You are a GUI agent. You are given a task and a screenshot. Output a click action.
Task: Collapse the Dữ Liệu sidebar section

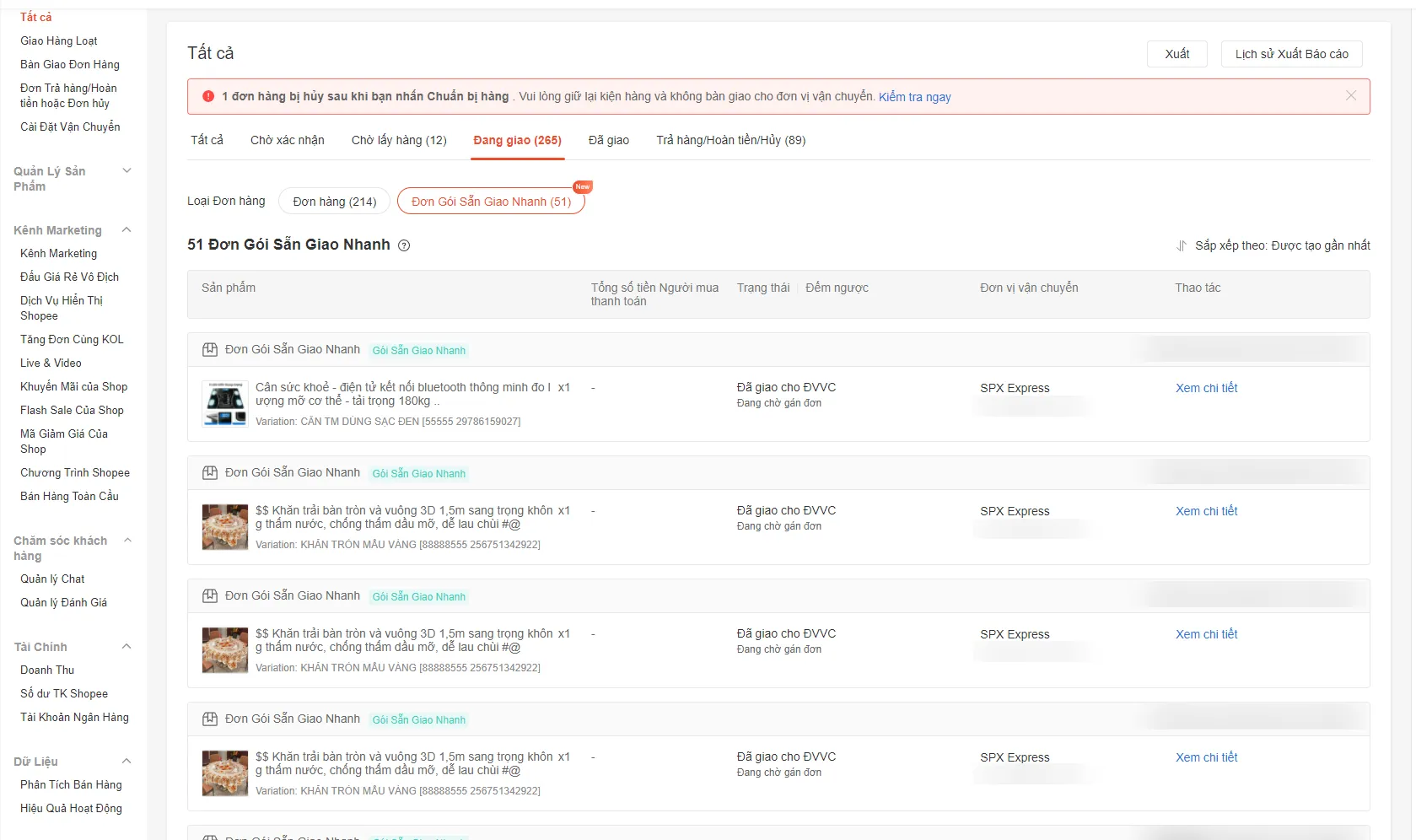pyautogui.click(x=127, y=762)
